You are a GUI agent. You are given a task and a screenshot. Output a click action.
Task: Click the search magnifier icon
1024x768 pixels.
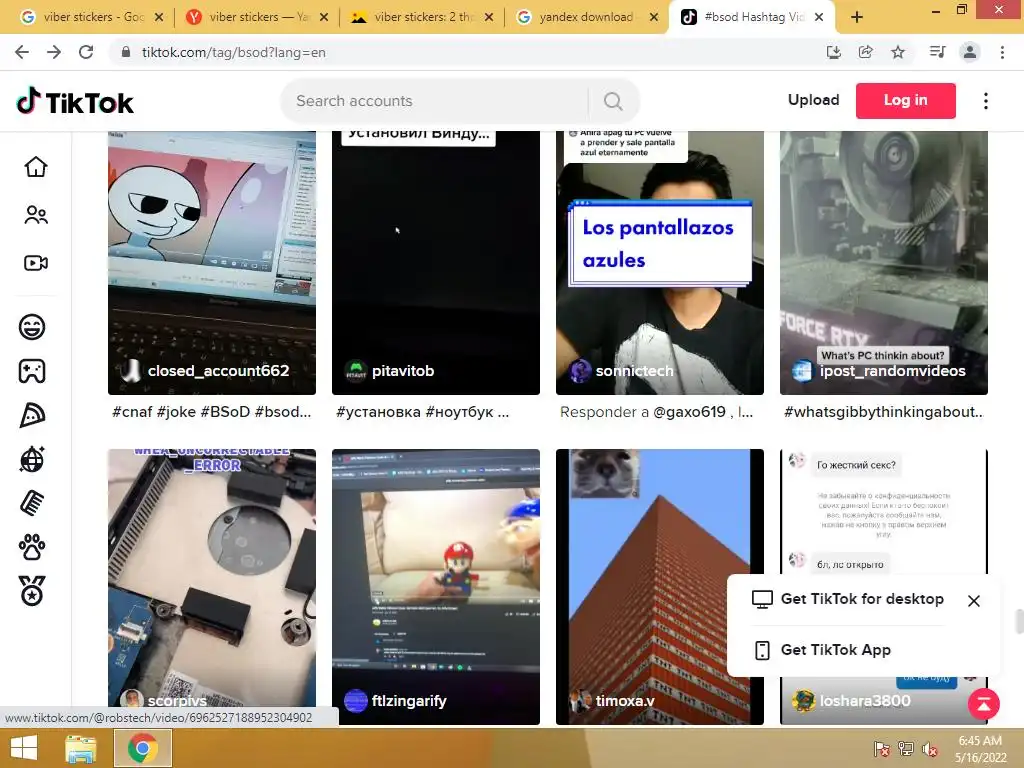click(613, 101)
